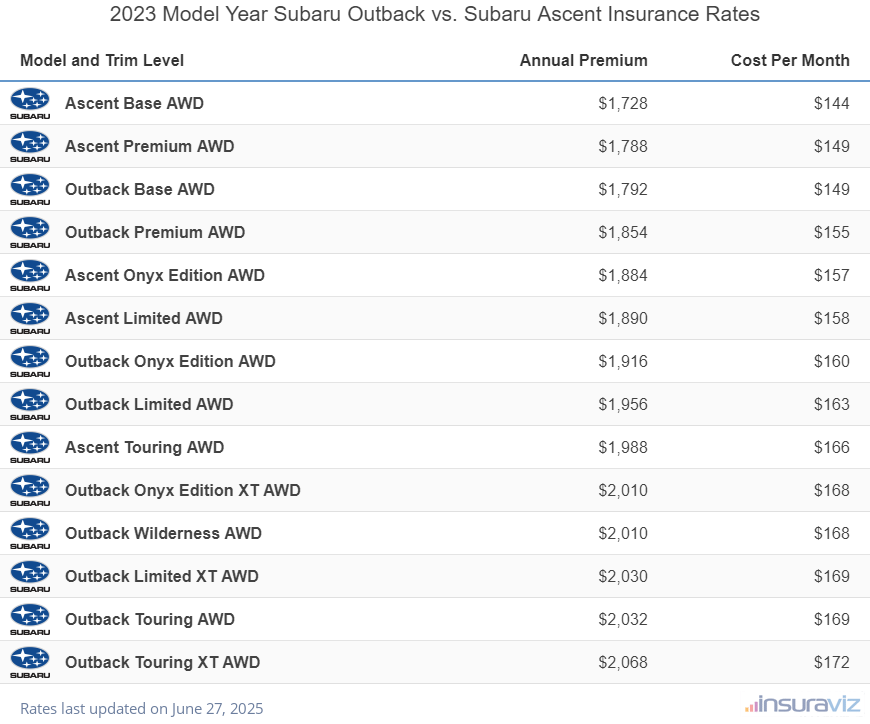Click the Subaru logo beside Outback Limited XT AWD
Screen dimensions: 870x724
tap(30, 576)
